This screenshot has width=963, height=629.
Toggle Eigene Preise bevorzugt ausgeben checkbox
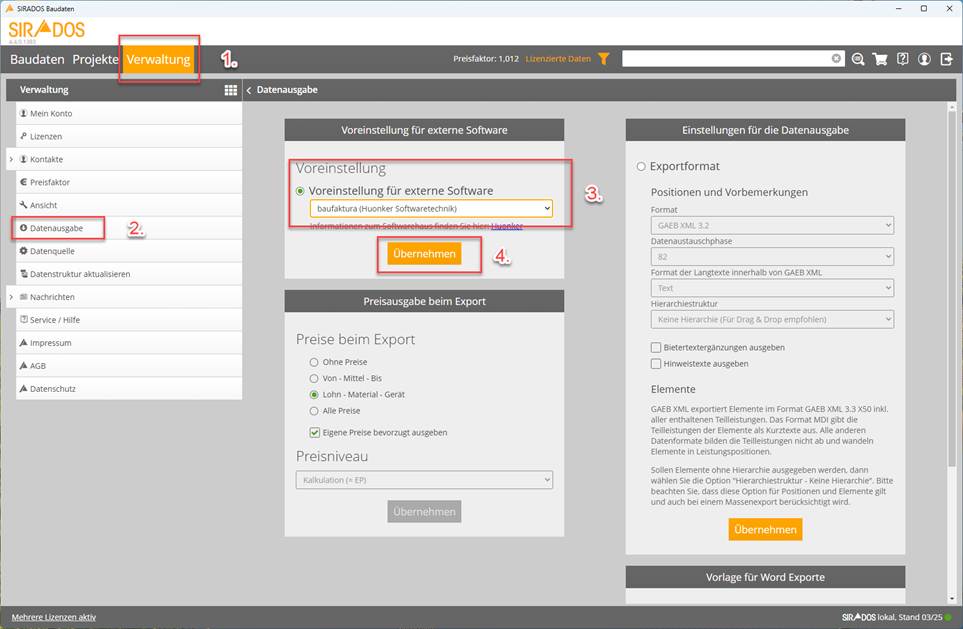[x=314, y=432]
